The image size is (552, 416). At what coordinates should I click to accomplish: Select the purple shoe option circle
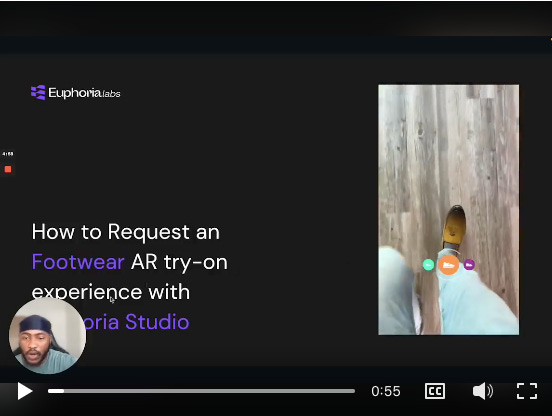tap(469, 264)
